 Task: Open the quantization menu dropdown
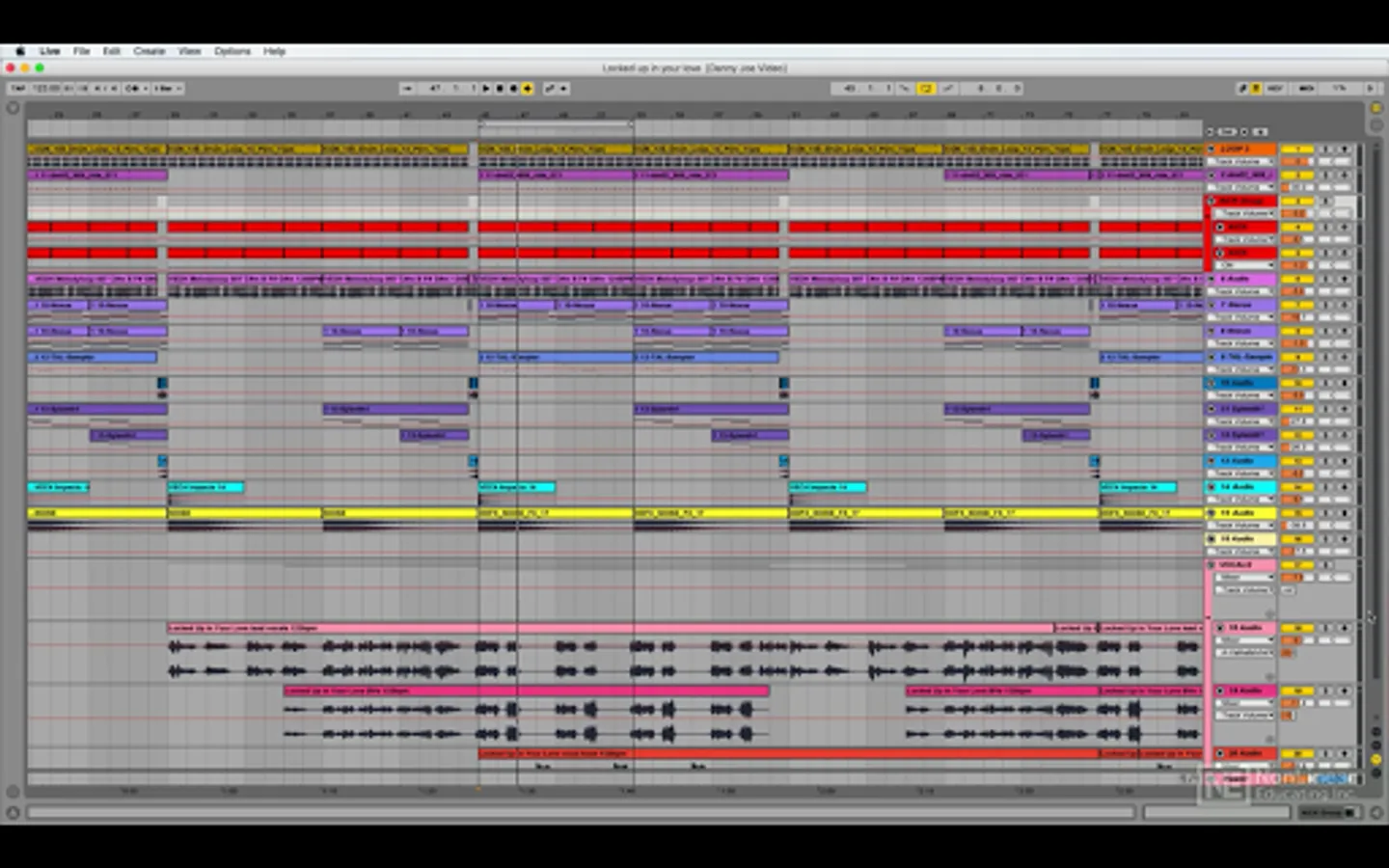pyautogui.click(x=167, y=88)
